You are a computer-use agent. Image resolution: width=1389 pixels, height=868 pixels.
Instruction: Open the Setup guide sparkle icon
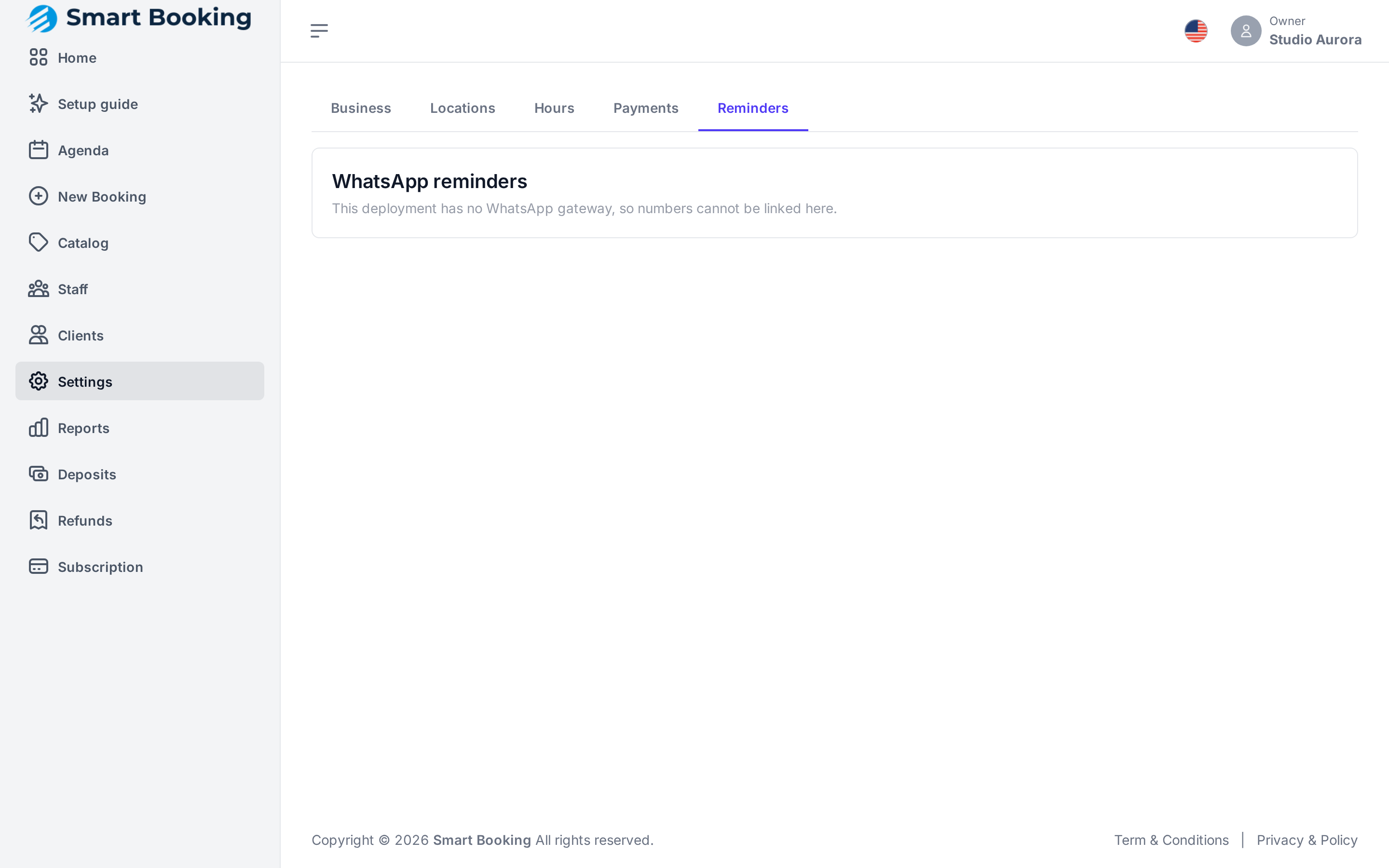[39, 104]
